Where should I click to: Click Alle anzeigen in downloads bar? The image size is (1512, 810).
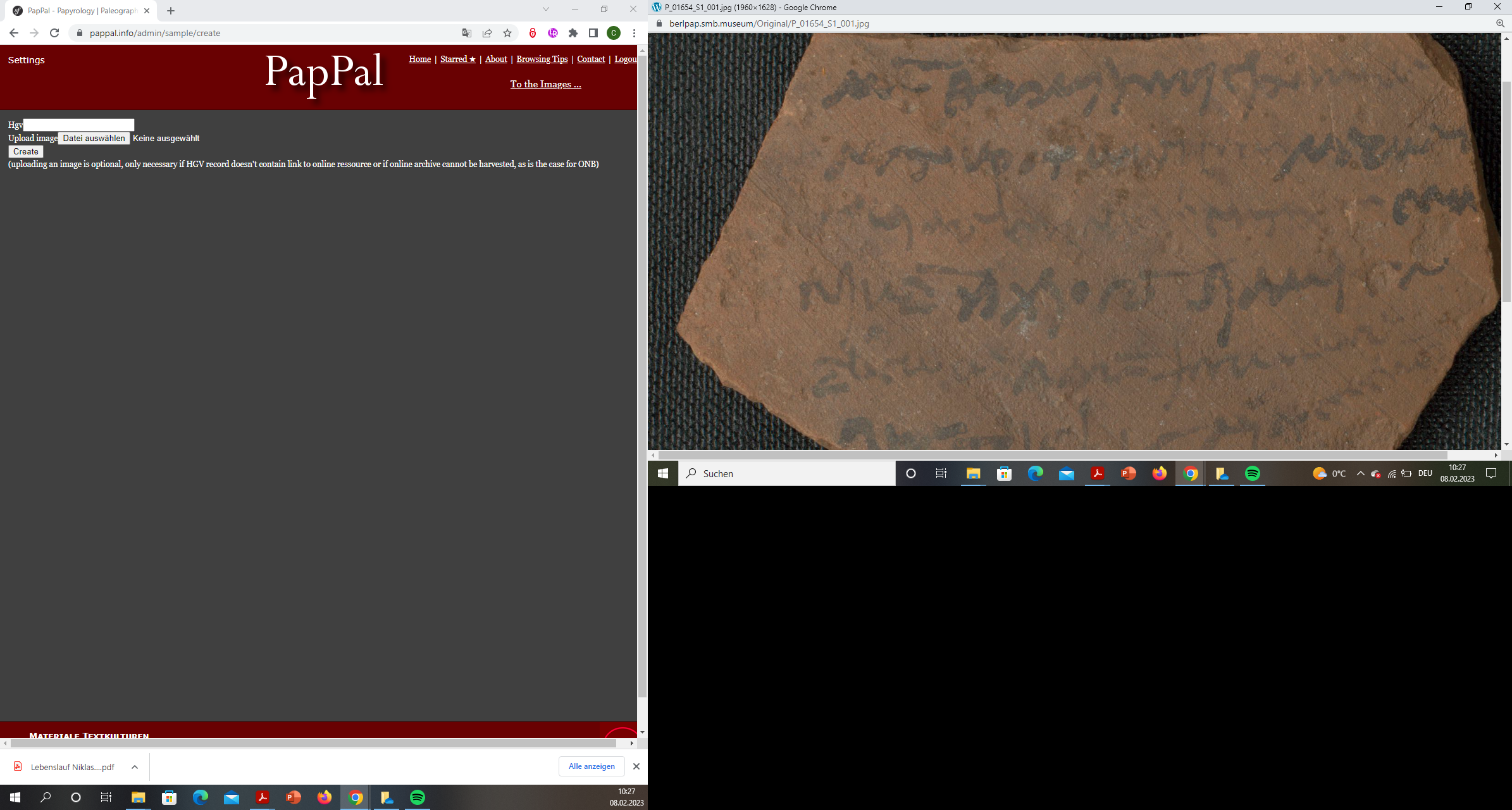[592, 766]
